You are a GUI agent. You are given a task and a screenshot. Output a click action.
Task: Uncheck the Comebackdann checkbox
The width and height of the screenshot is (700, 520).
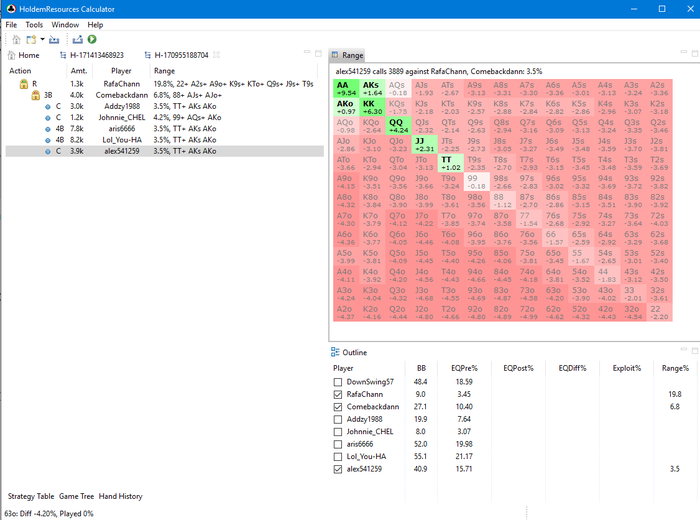338,407
